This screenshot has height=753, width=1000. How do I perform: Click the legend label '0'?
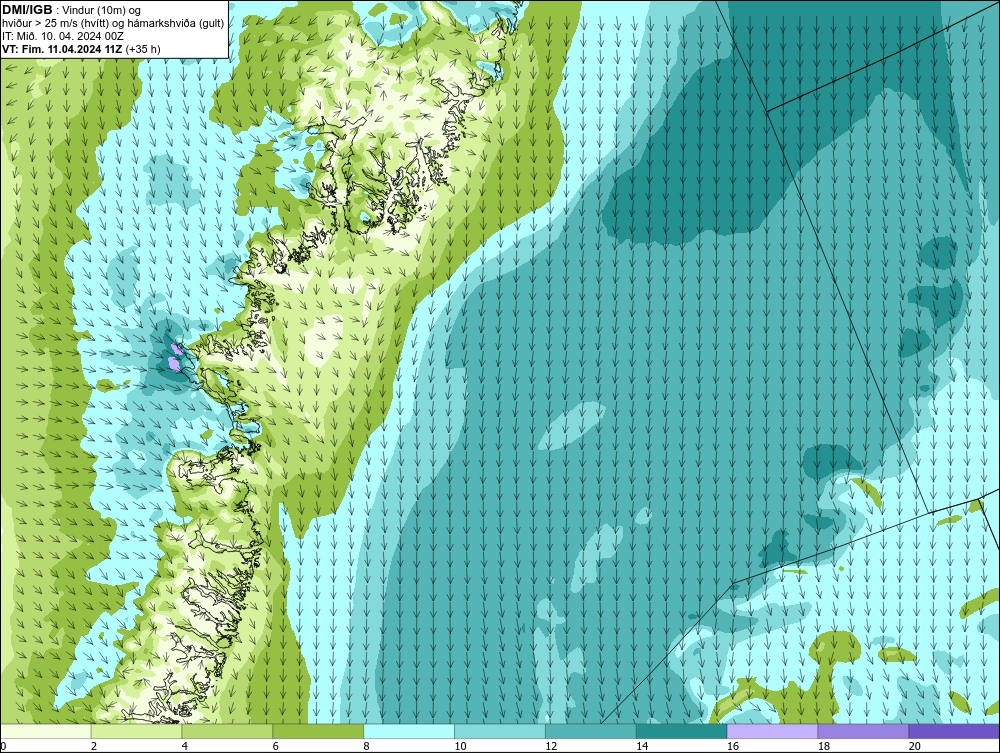[3, 746]
